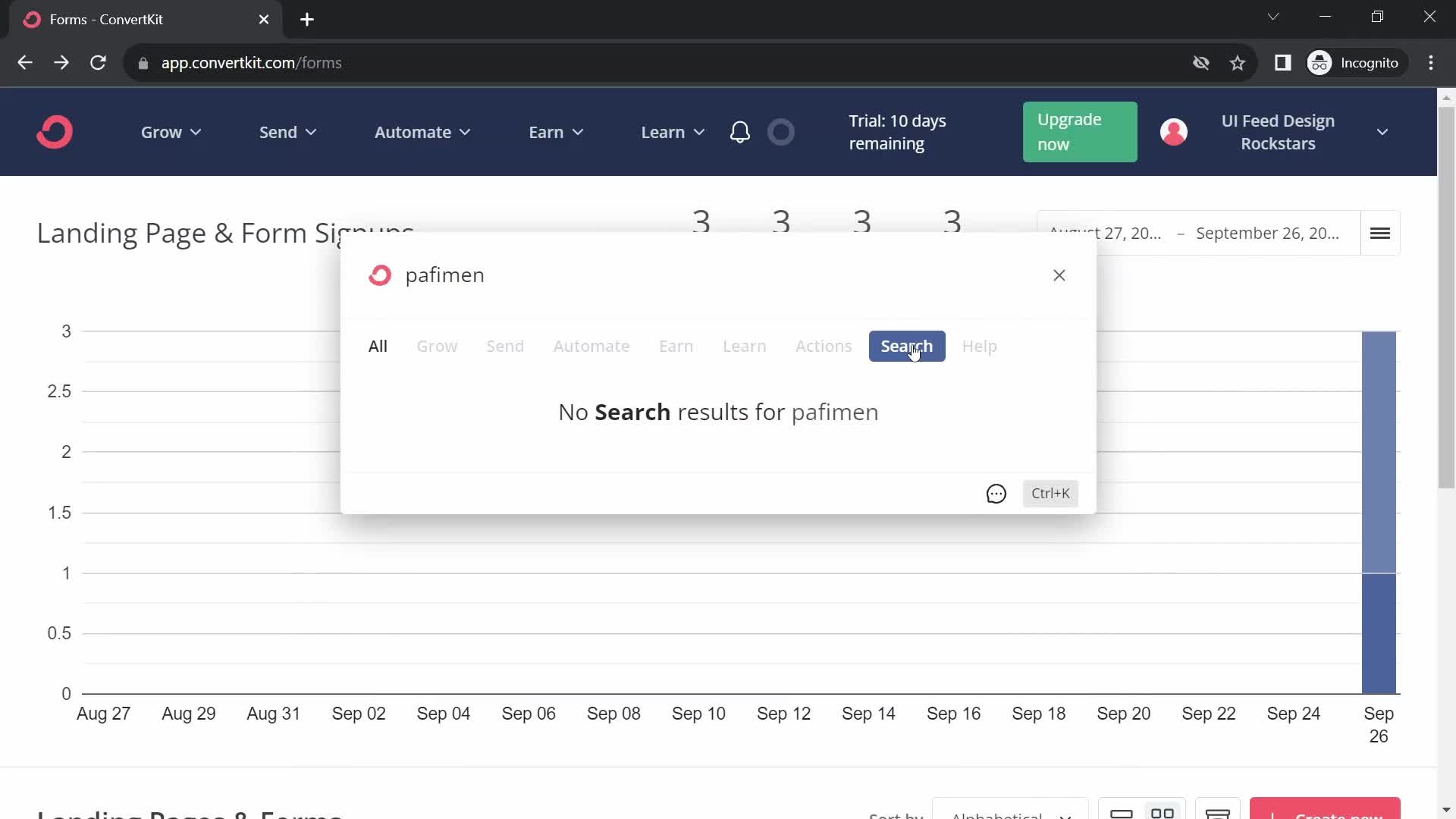Click the user profile avatar icon

coord(1173,131)
